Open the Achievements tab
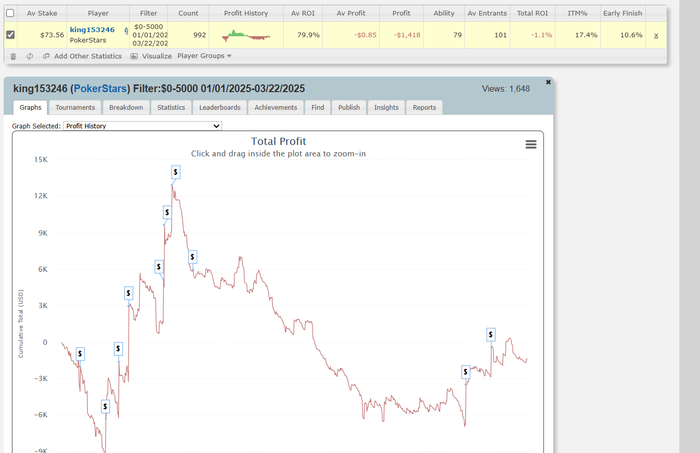700x453 pixels. point(275,108)
